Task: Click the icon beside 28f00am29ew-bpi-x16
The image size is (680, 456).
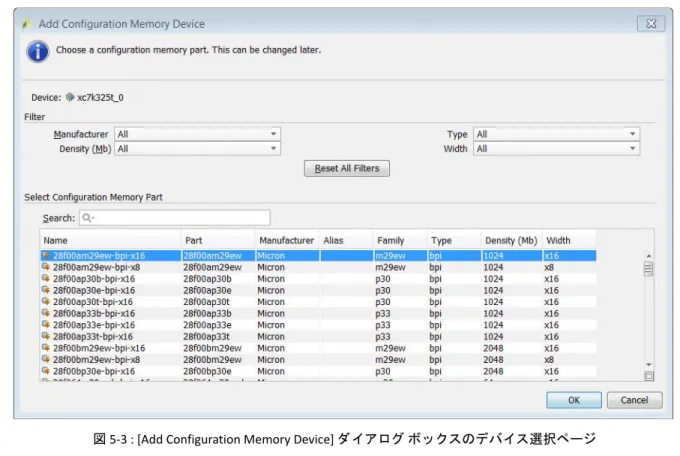Action: 46,255
